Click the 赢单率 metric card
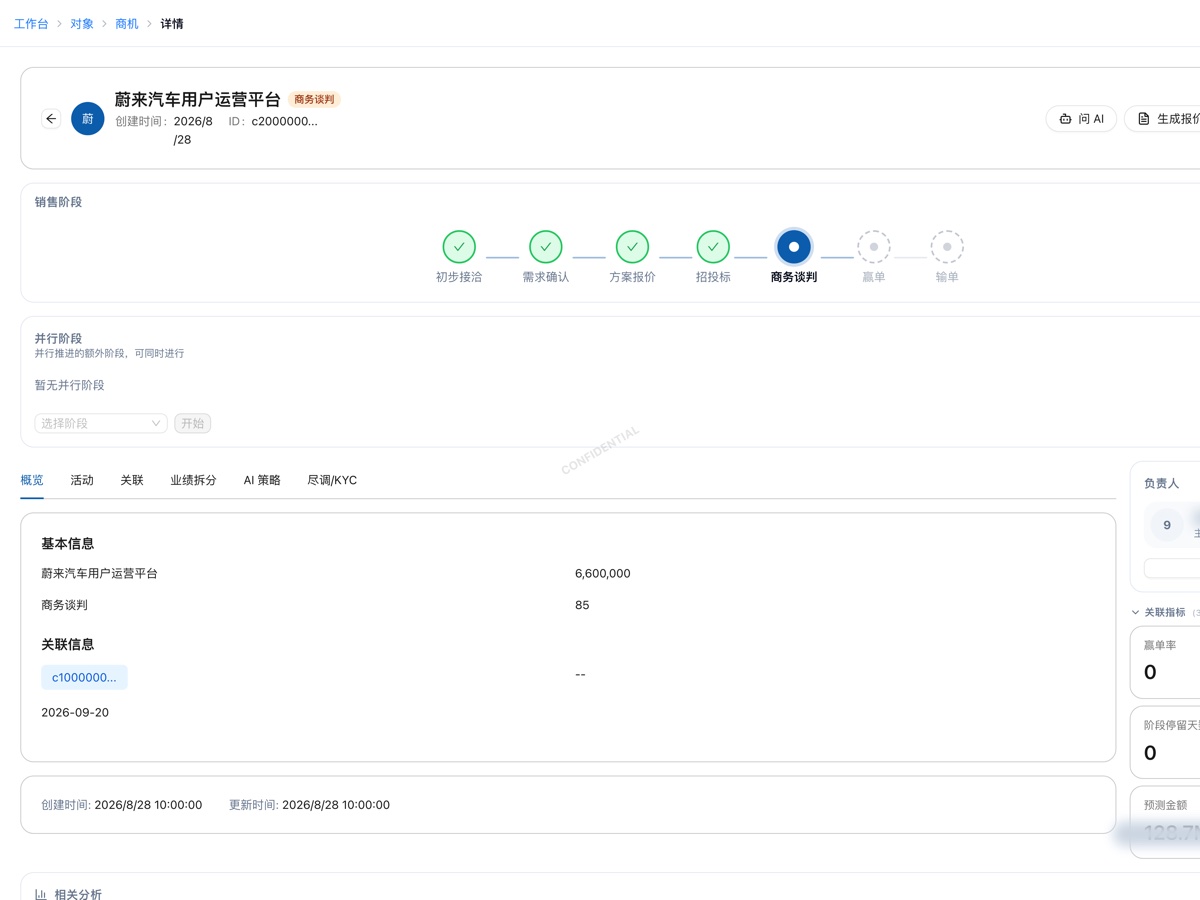The width and height of the screenshot is (1200, 900). click(1165, 662)
